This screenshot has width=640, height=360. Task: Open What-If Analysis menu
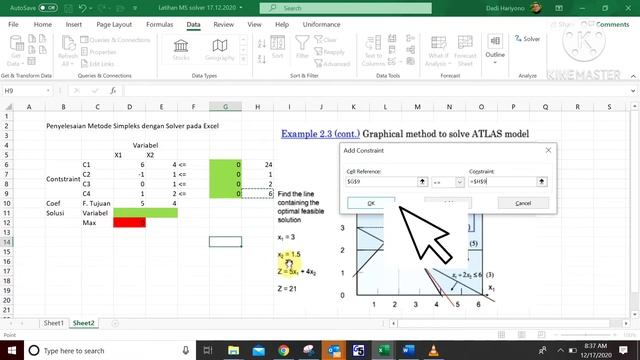click(438, 51)
